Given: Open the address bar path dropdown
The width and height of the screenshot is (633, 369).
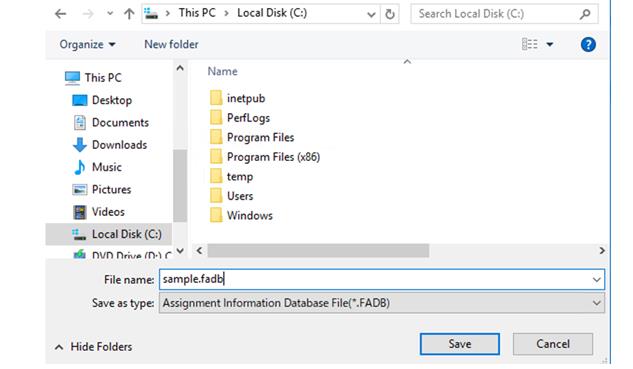Looking at the screenshot, I should tap(371, 15).
